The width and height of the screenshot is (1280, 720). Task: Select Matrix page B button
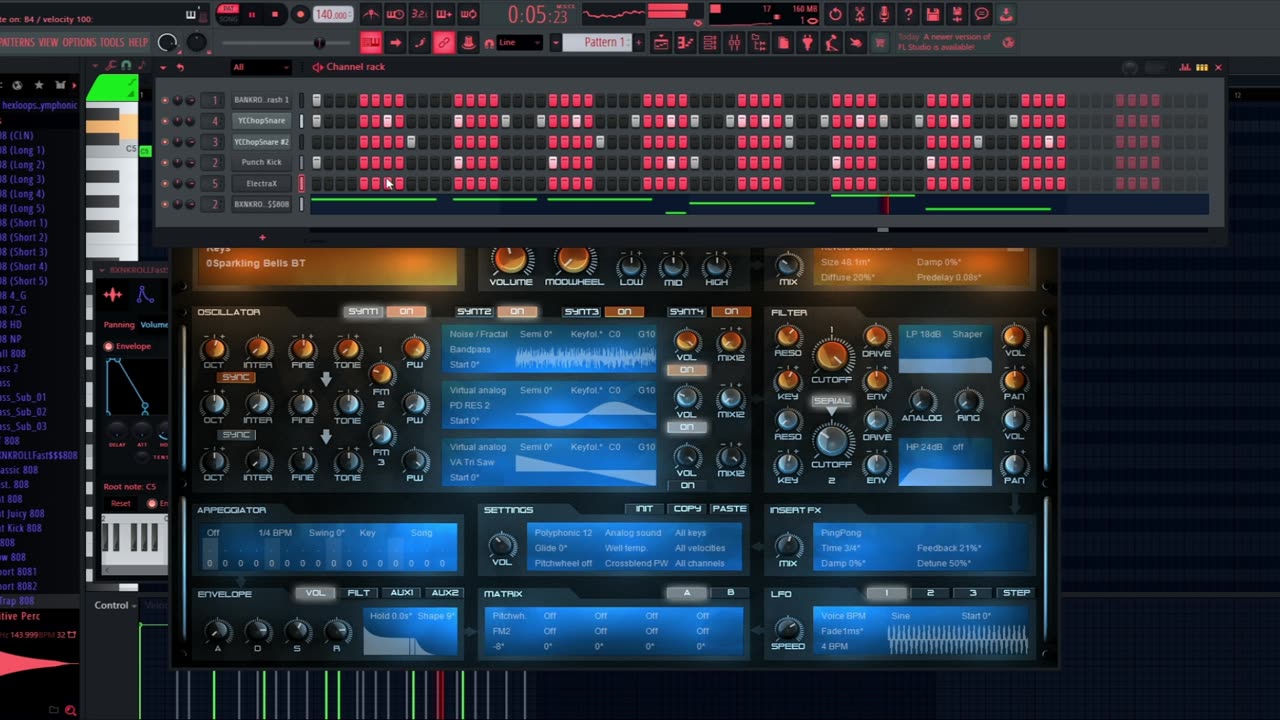[x=730, y=593]
